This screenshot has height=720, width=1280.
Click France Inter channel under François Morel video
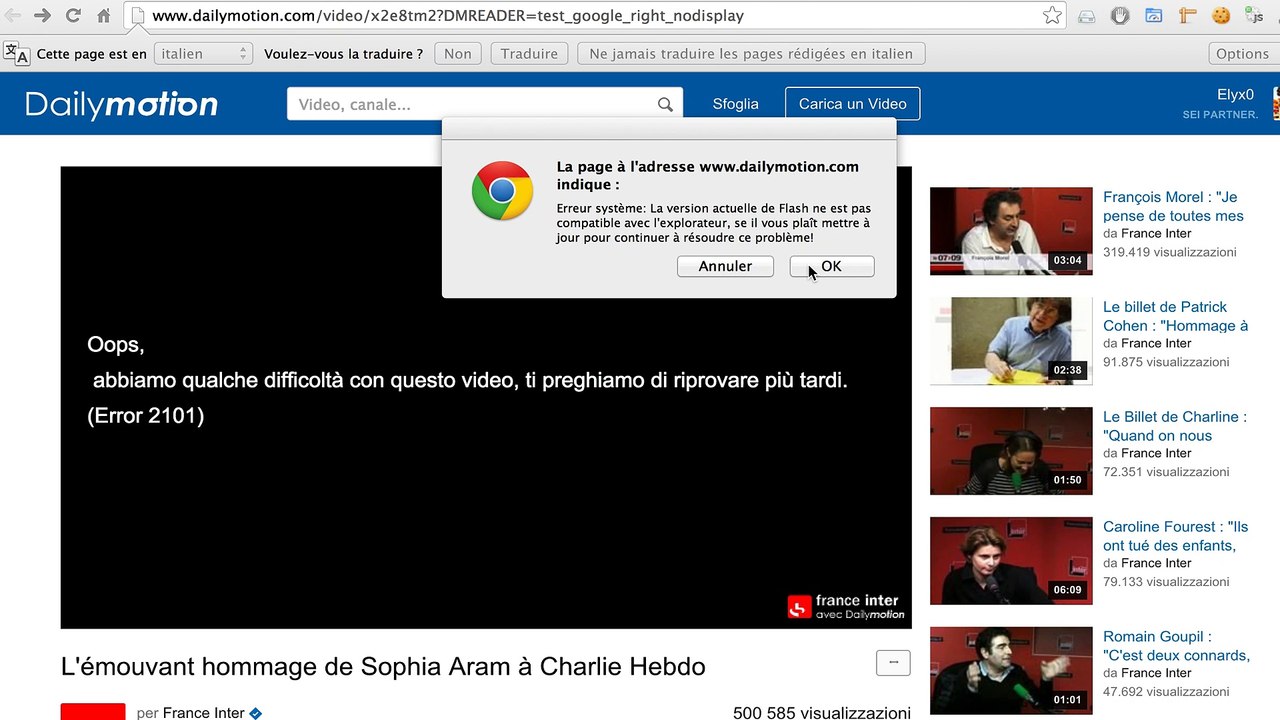[x=1156, y=233]
